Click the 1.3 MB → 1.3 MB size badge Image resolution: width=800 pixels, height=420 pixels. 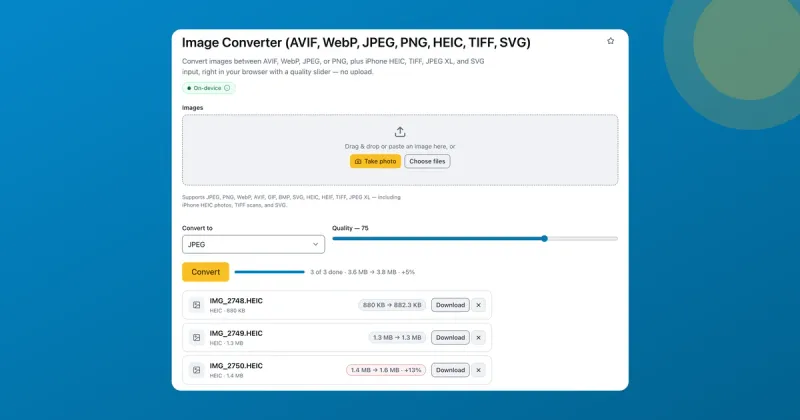pos(397,338)
